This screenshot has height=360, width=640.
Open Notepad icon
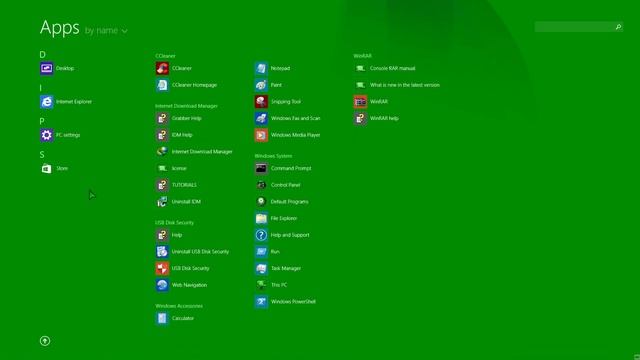tap(261, 68)
